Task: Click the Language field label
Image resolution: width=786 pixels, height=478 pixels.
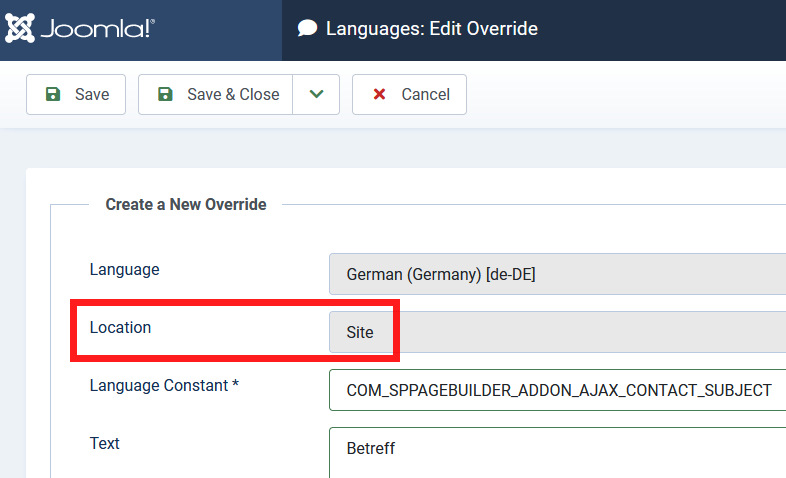Action: [x=124, y=269]
